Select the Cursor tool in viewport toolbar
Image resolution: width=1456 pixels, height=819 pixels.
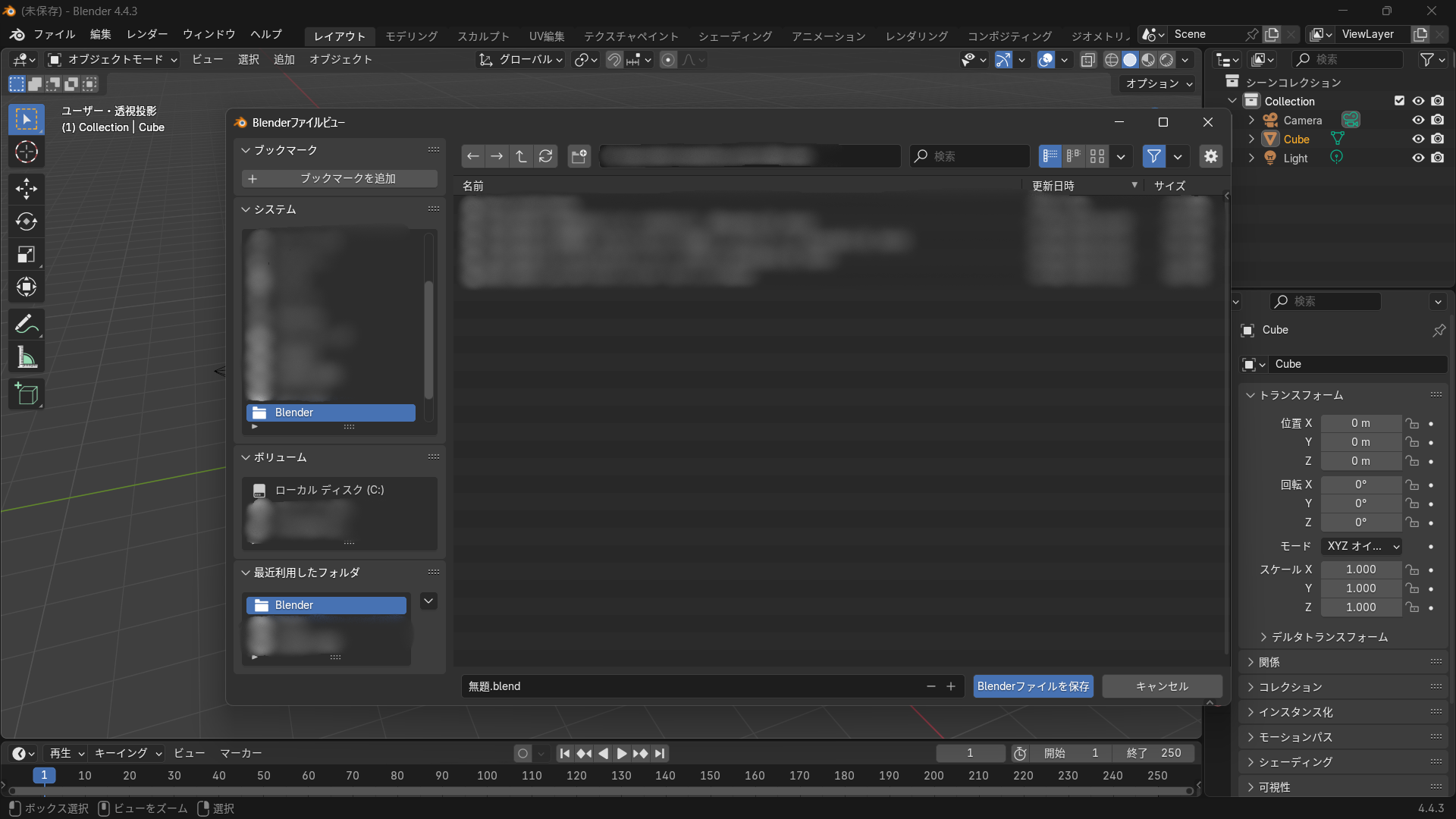coord(27,152)
